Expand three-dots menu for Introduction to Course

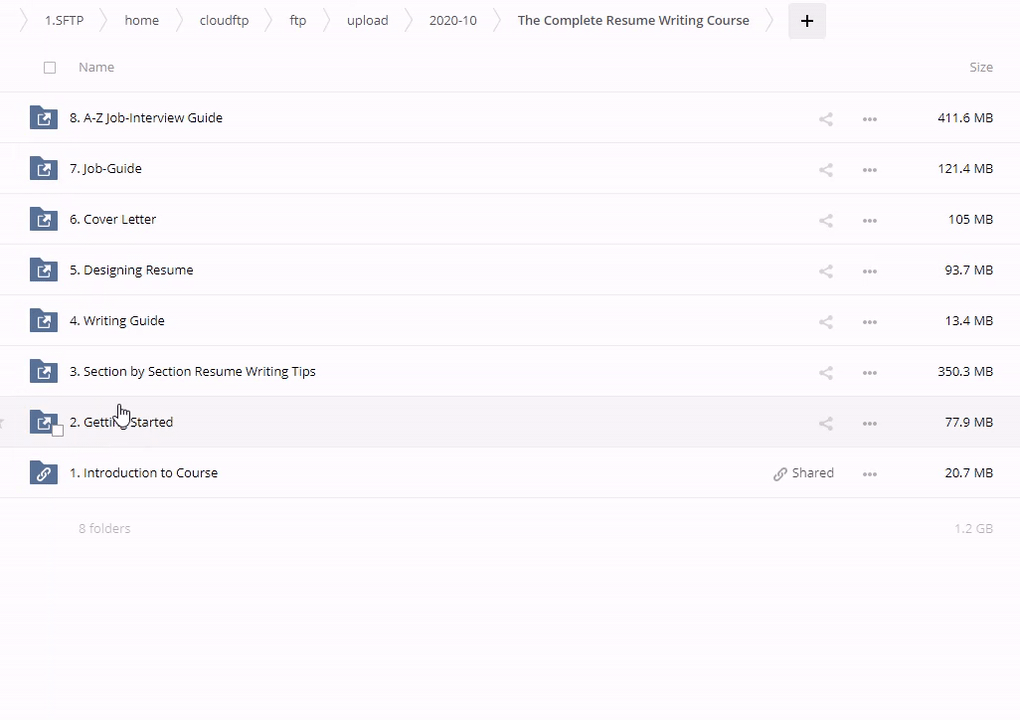pos(869,474)
